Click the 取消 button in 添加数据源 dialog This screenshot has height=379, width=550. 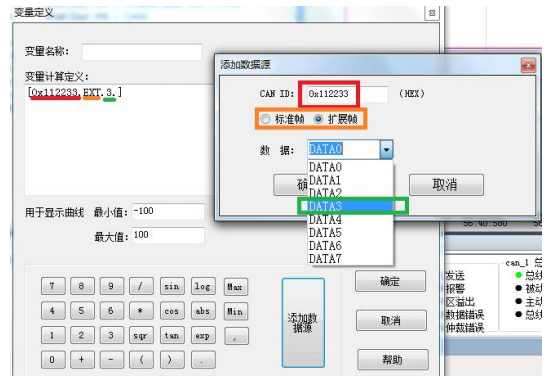(446, 185)
